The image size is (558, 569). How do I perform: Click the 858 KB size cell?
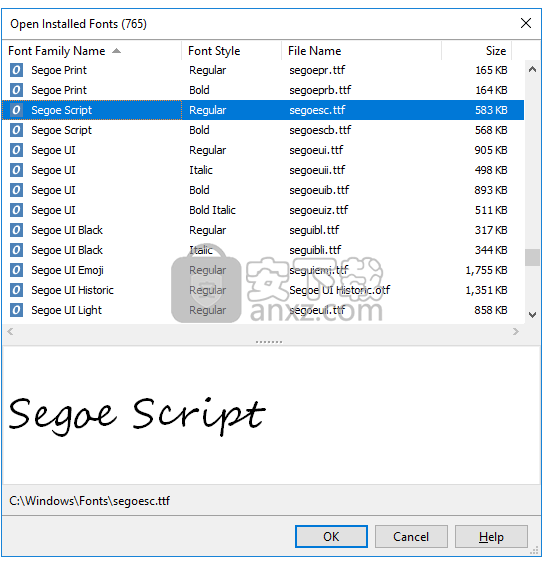point(491,310)
